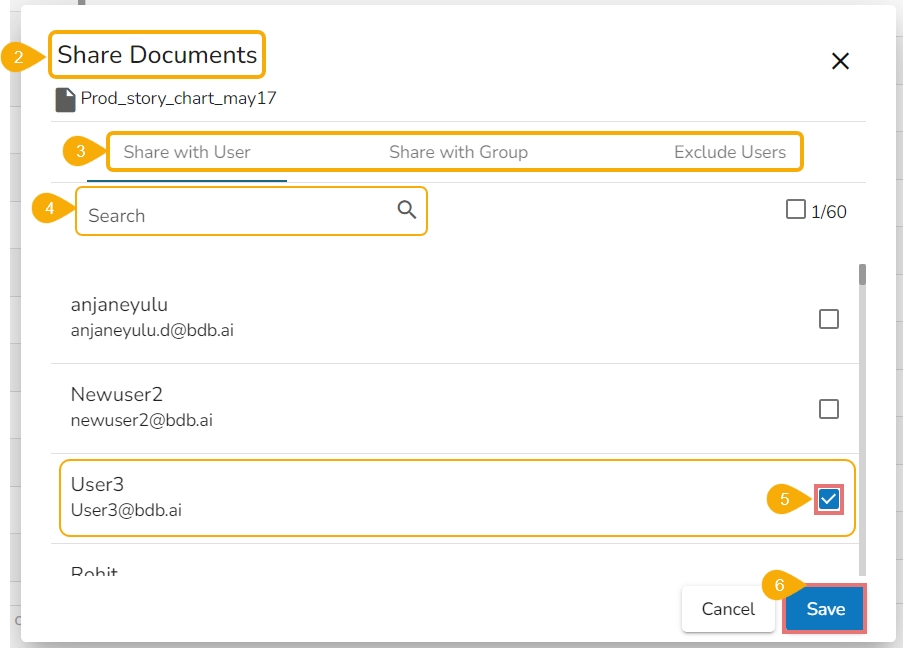Click the document file icon
Screen dimensions: 903x648
(65, 99)
